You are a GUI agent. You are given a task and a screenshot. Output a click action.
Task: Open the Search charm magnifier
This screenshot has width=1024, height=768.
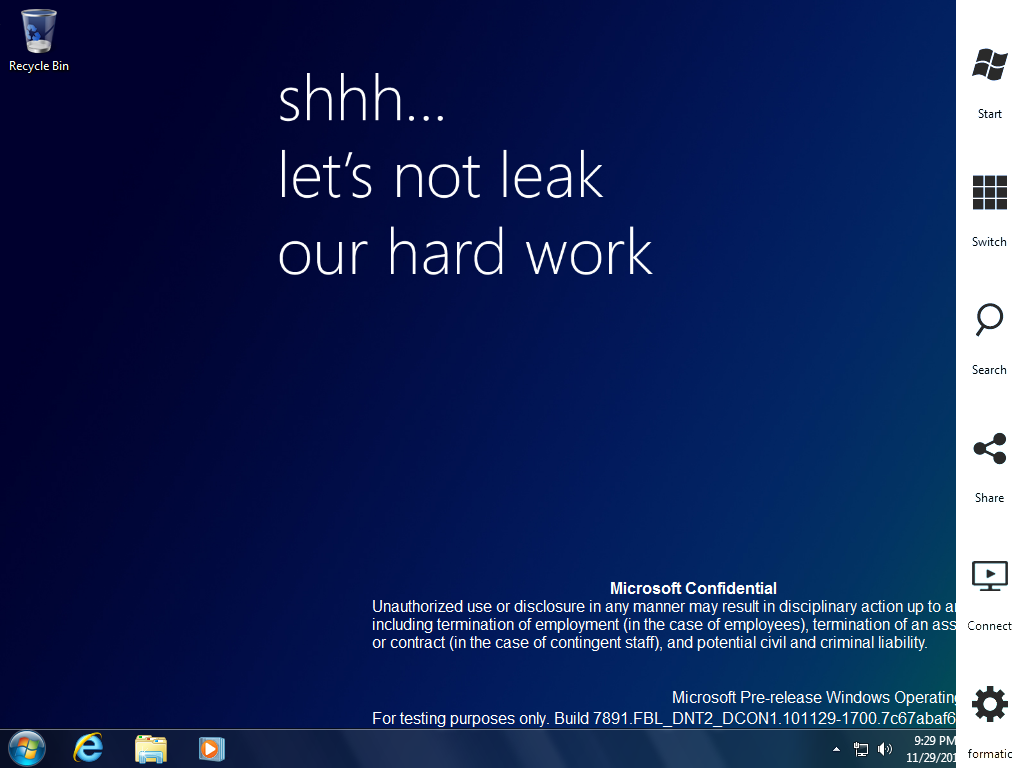(989, 320)
